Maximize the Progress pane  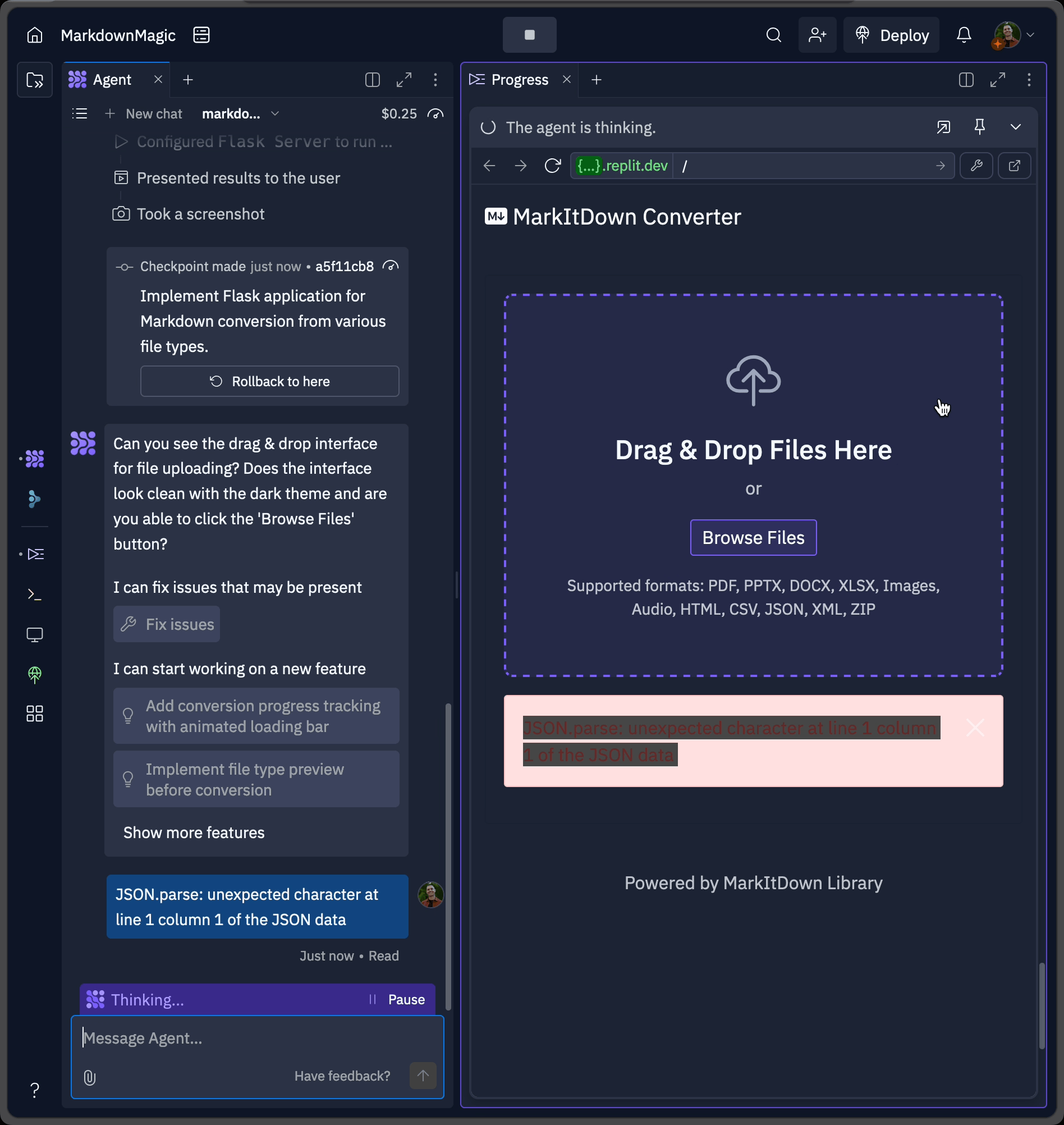click(x=998, y=80)
